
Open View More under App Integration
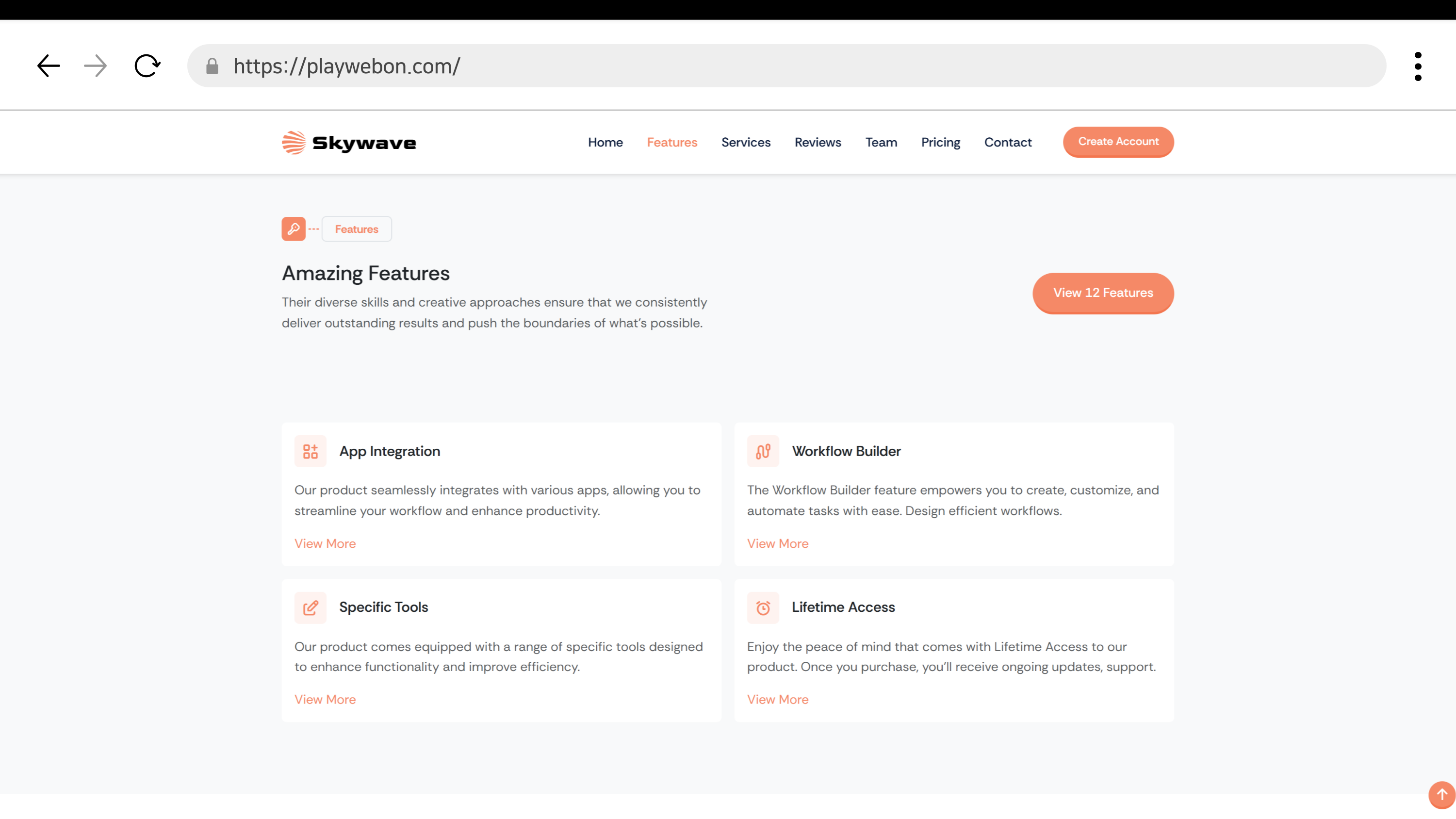(325, 543)
